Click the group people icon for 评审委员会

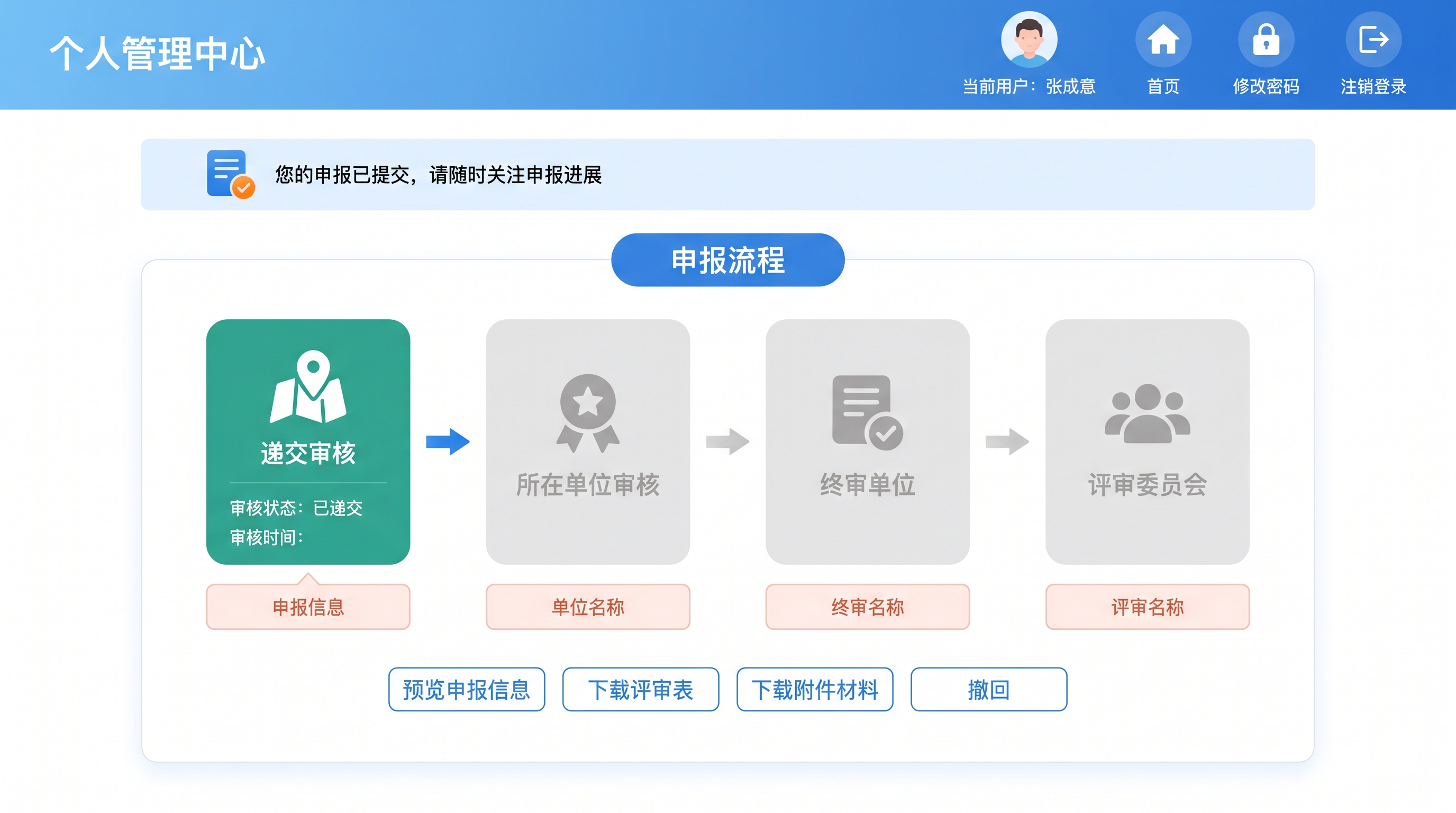point(1148,413)
